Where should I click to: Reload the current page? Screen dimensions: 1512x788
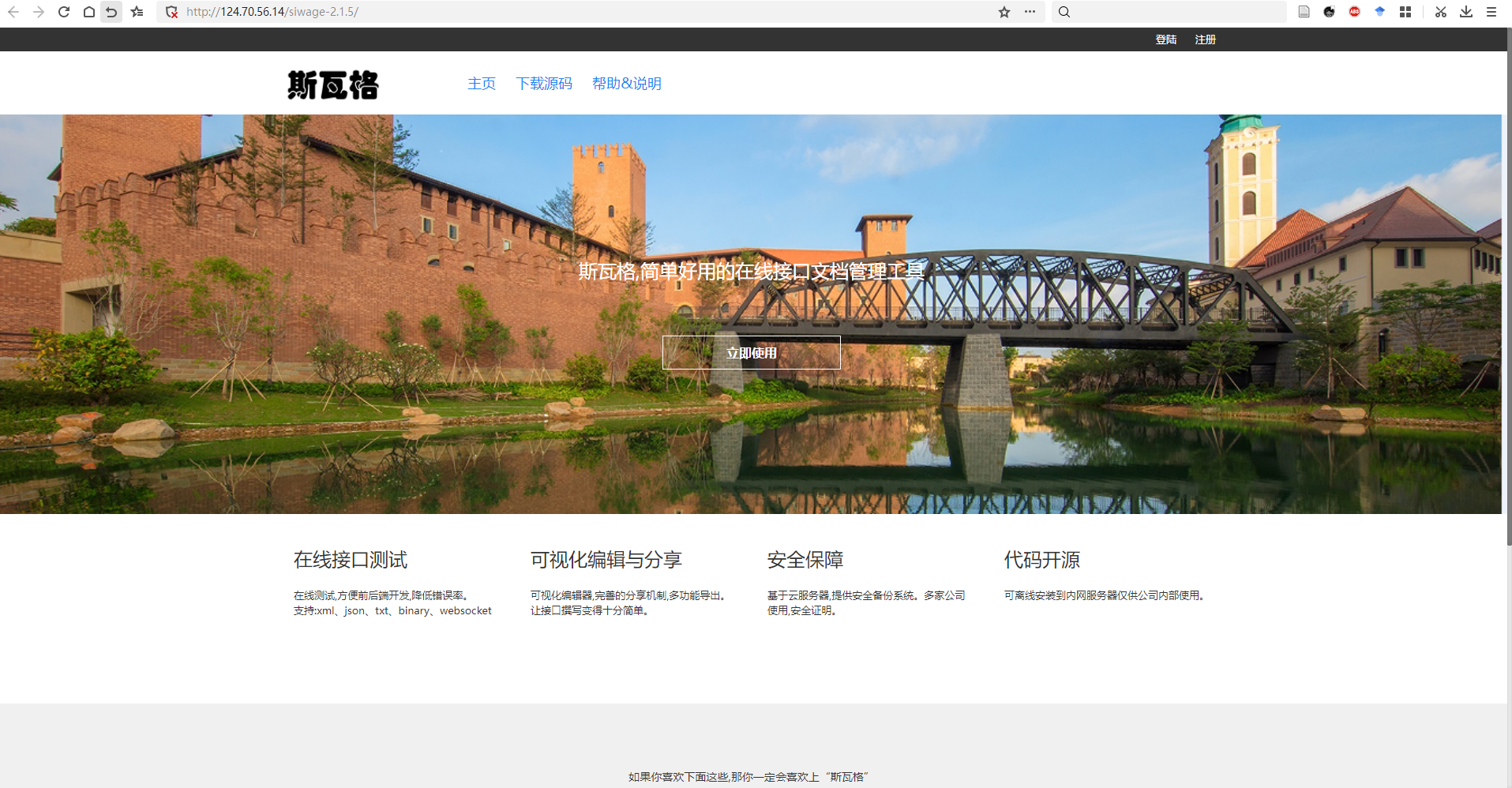[x=64, y=12]
